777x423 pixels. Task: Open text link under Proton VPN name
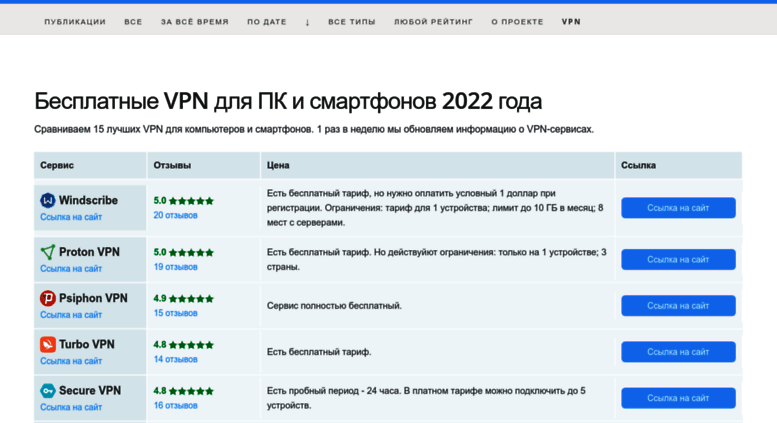click(x=71, y=268)
